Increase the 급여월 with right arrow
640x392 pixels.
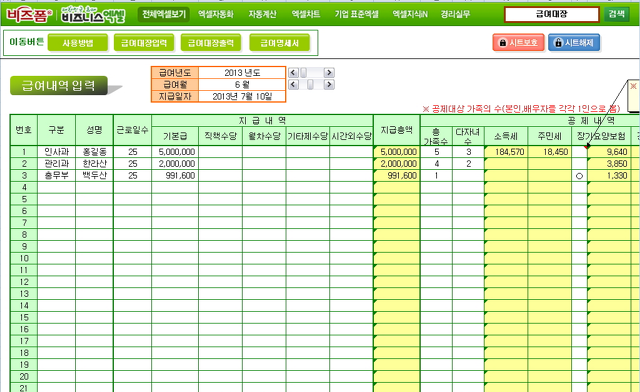329,85
